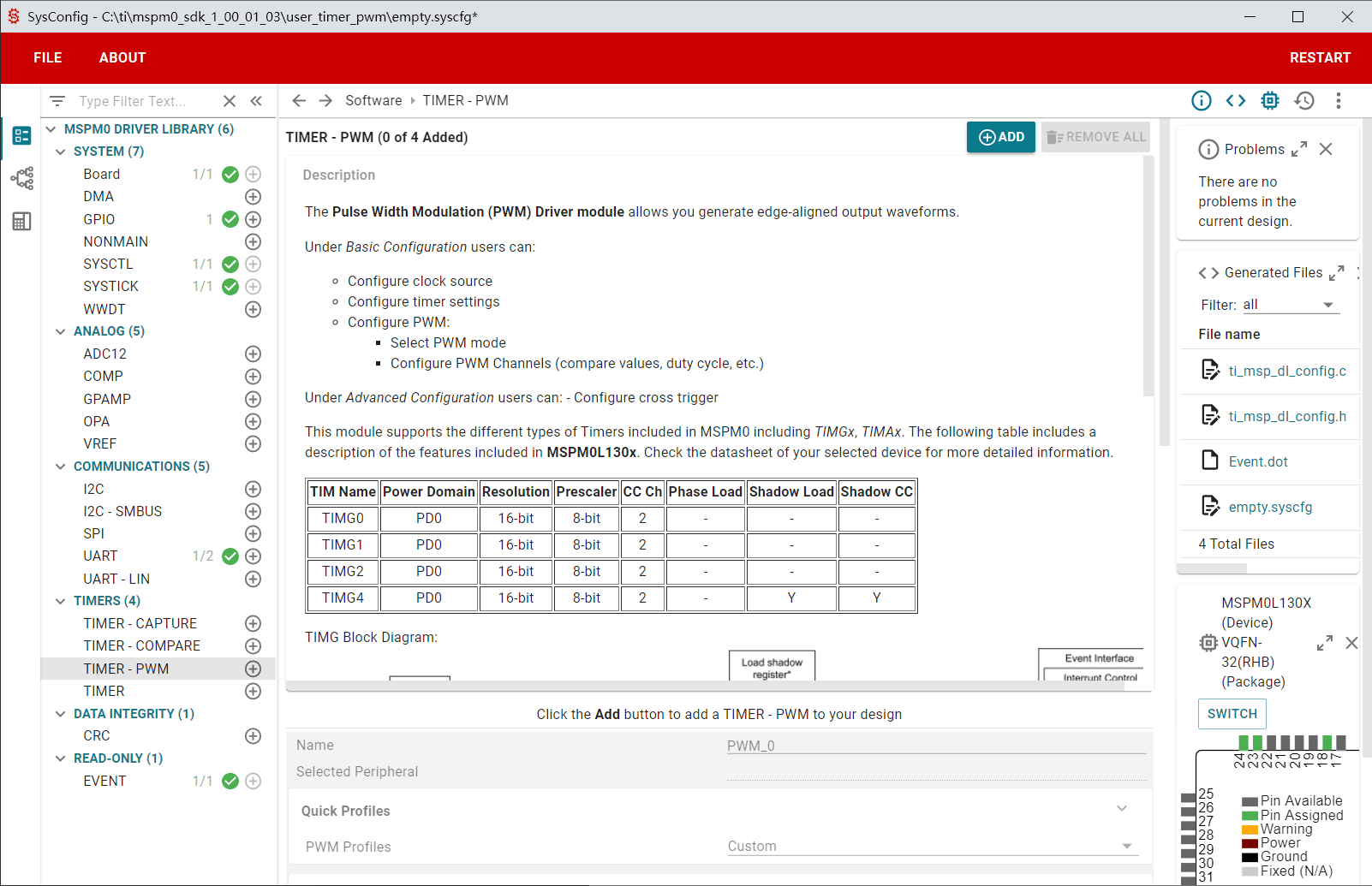Click the description panel vertical scrollbar

(x=1148, y=277)
